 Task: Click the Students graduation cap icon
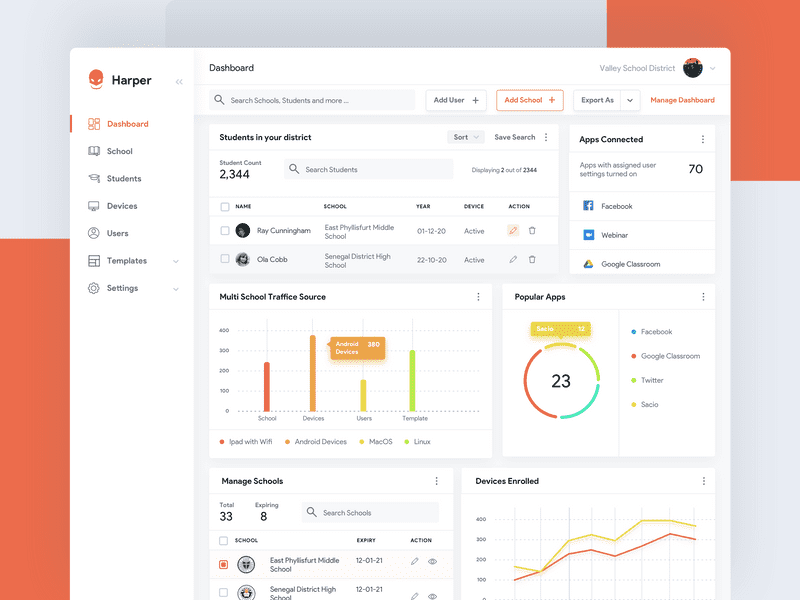coord(94,178)
